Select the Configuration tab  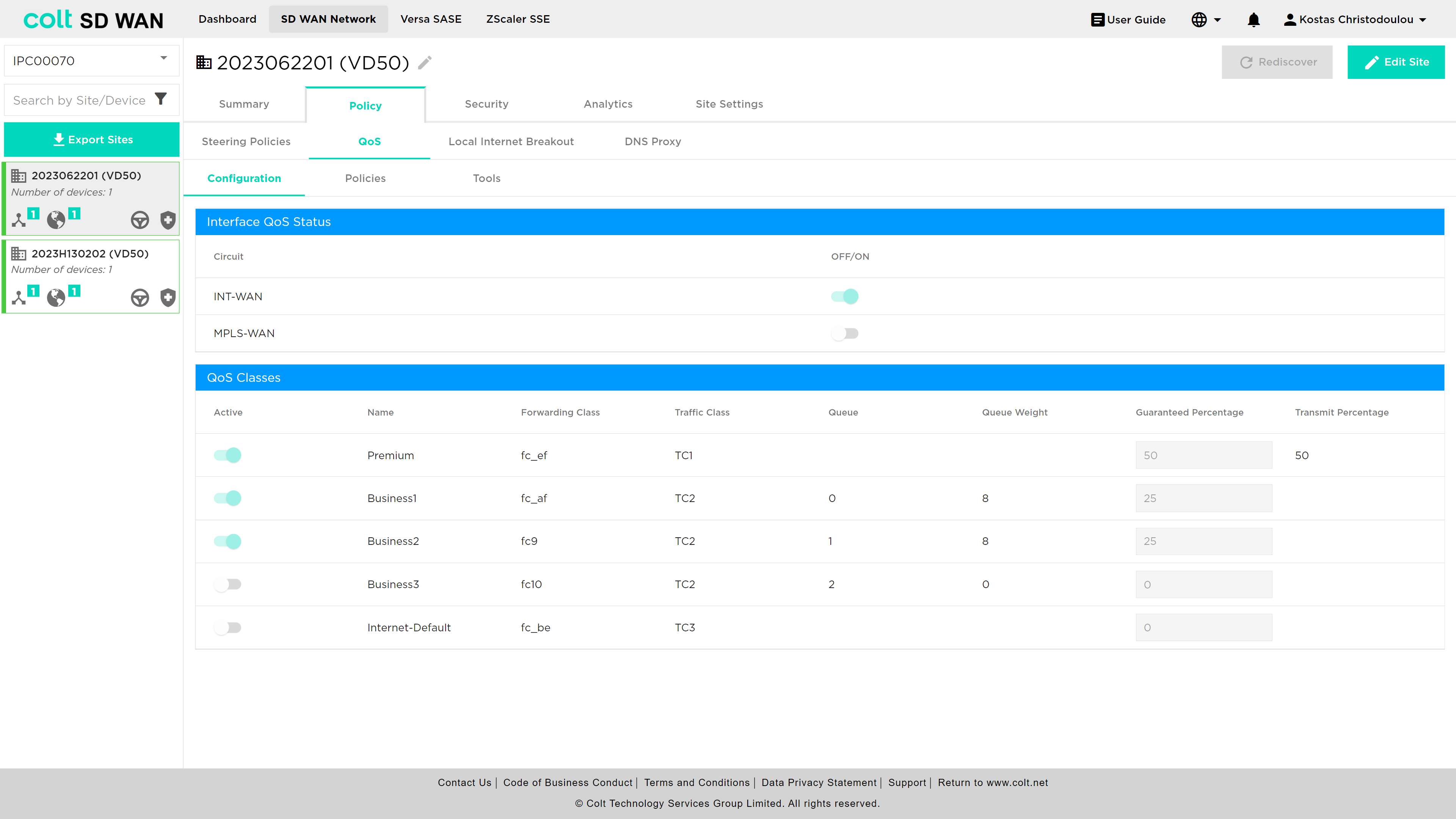(244, 178)
